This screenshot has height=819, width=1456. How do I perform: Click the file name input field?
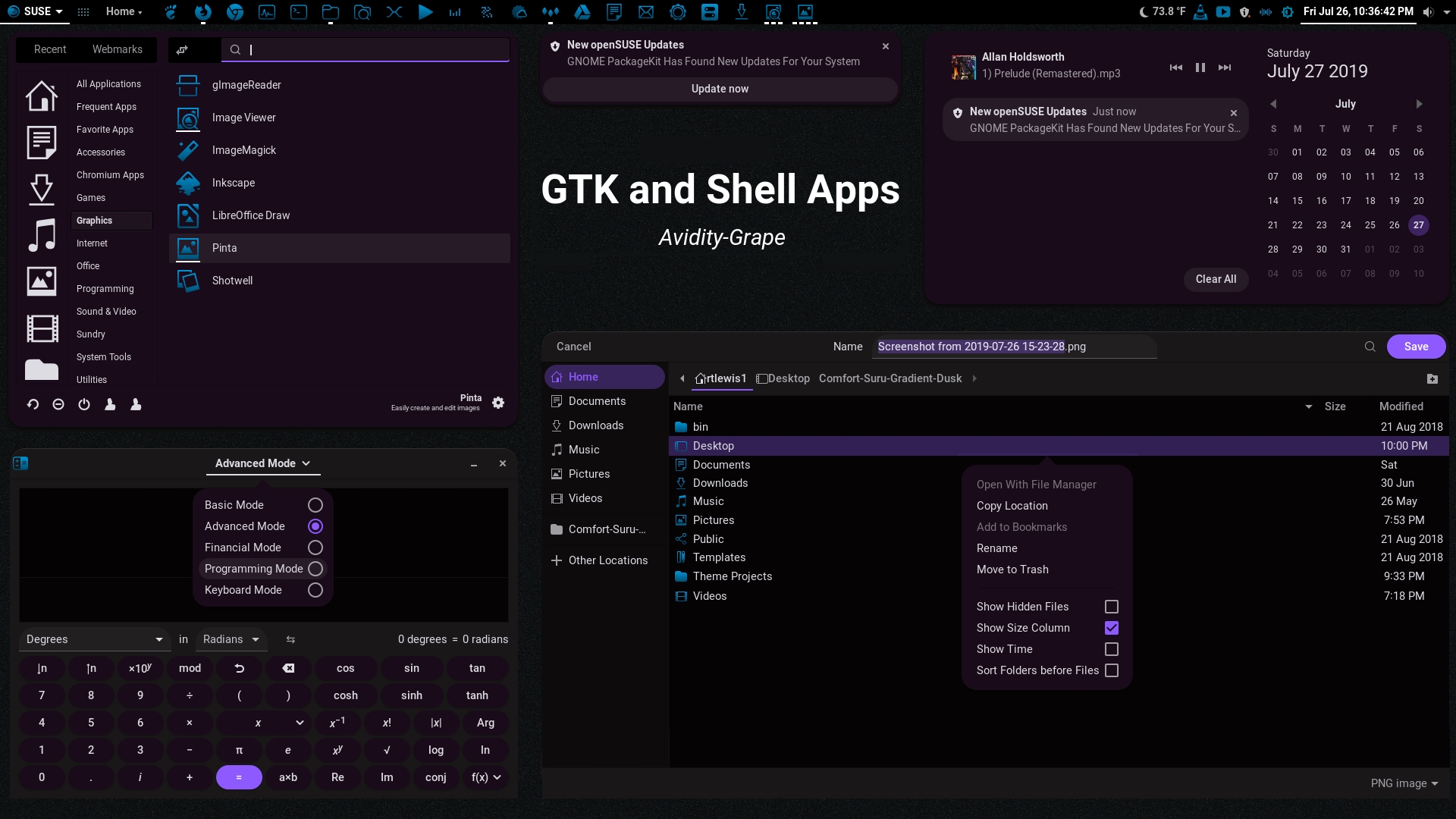[1015, 347]
